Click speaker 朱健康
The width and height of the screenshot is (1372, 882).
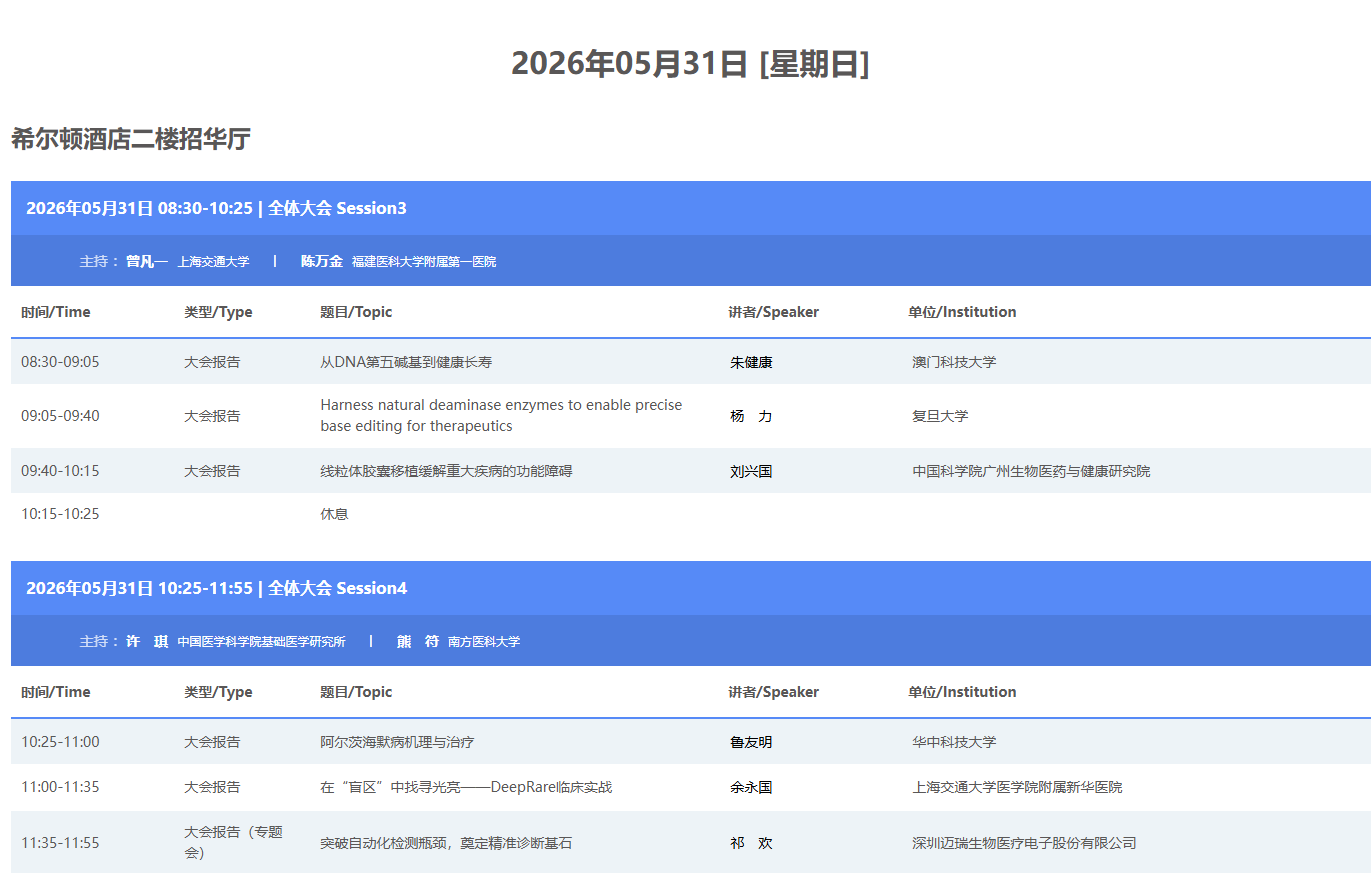[x=751, y=362]
